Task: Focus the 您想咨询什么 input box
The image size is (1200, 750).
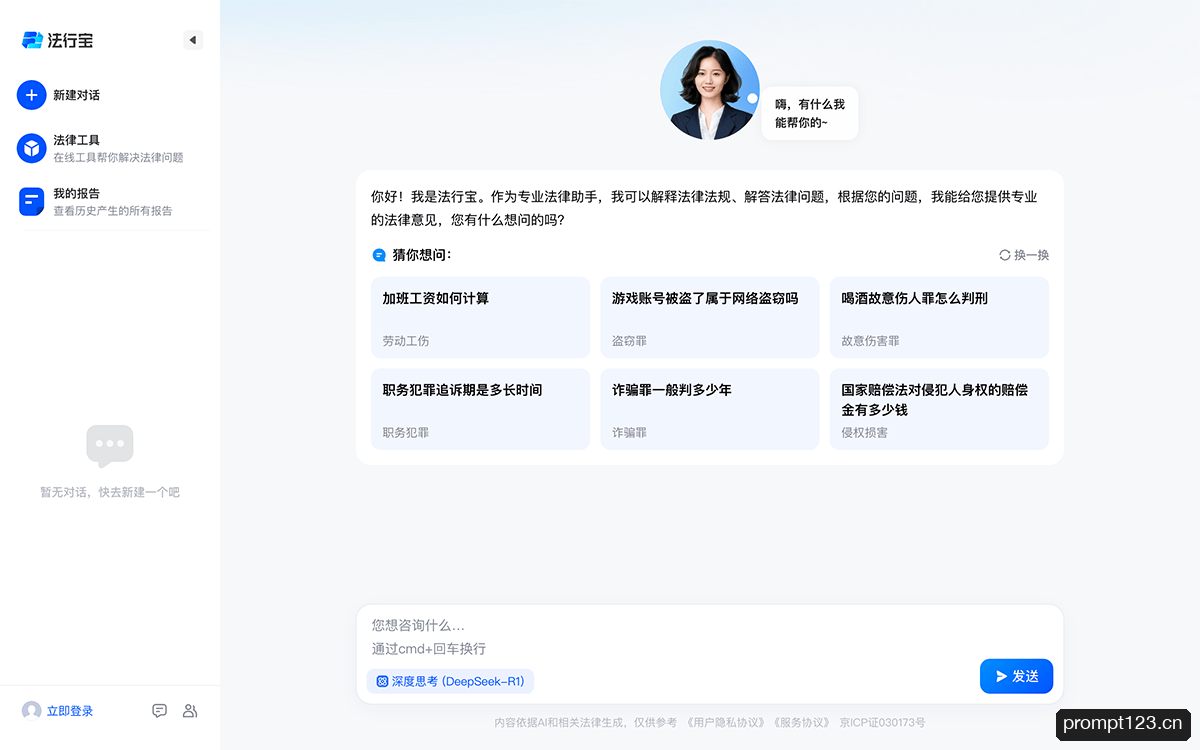Action: click(x=710, y=636)
